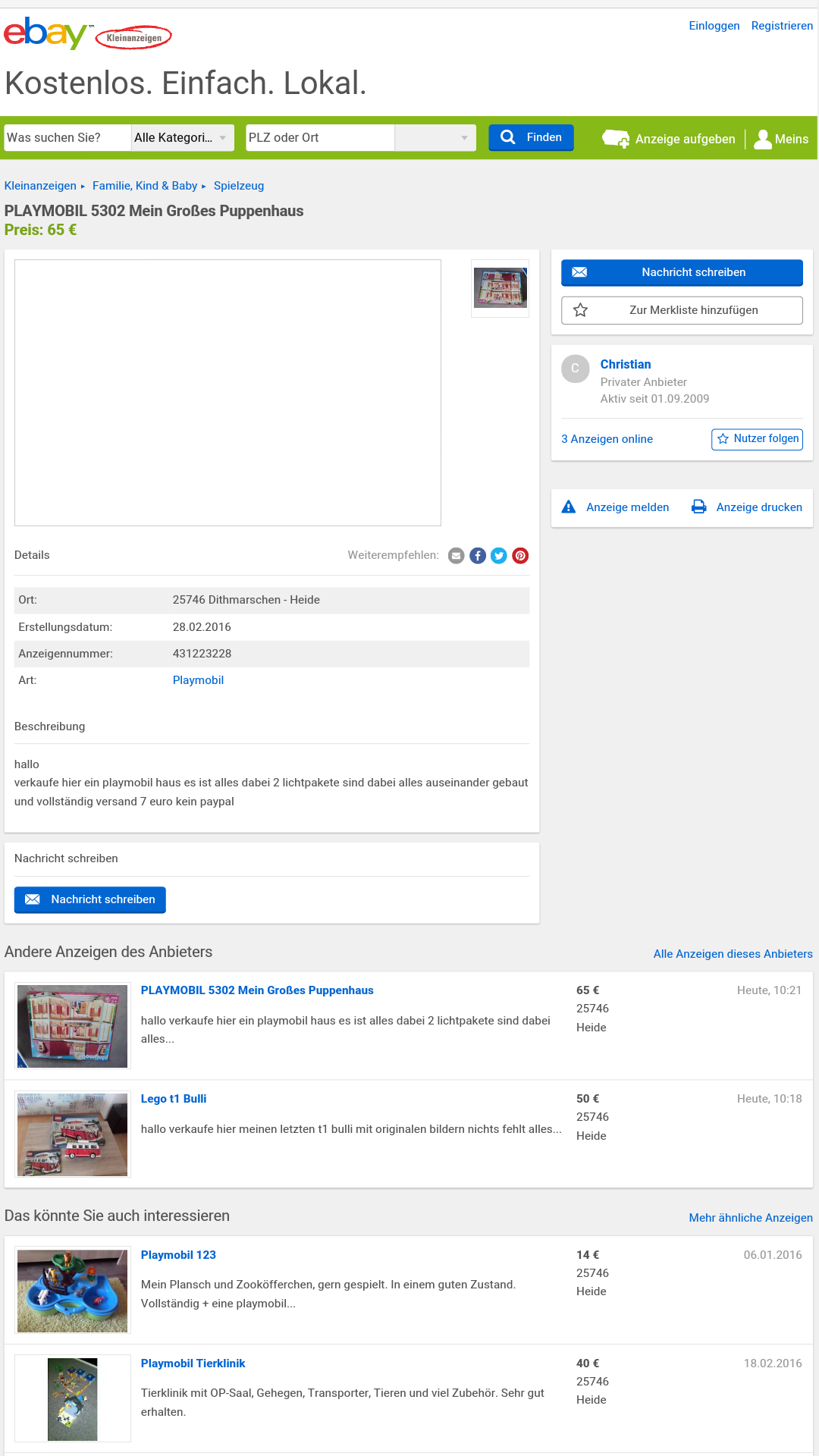819x1456 pixels.
Task: Click Nachricht schreiben button in sidebar
Action: pos(682,272)
